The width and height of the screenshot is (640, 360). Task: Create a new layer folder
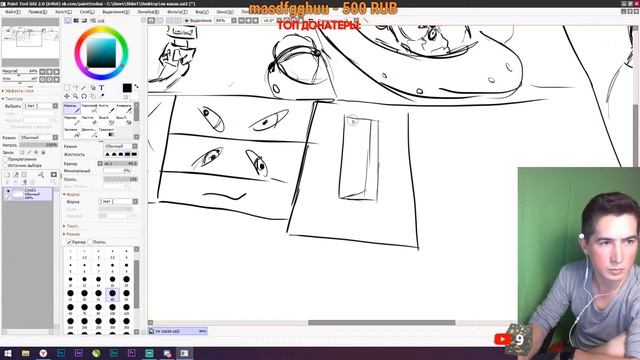click(x=24, y=174)
